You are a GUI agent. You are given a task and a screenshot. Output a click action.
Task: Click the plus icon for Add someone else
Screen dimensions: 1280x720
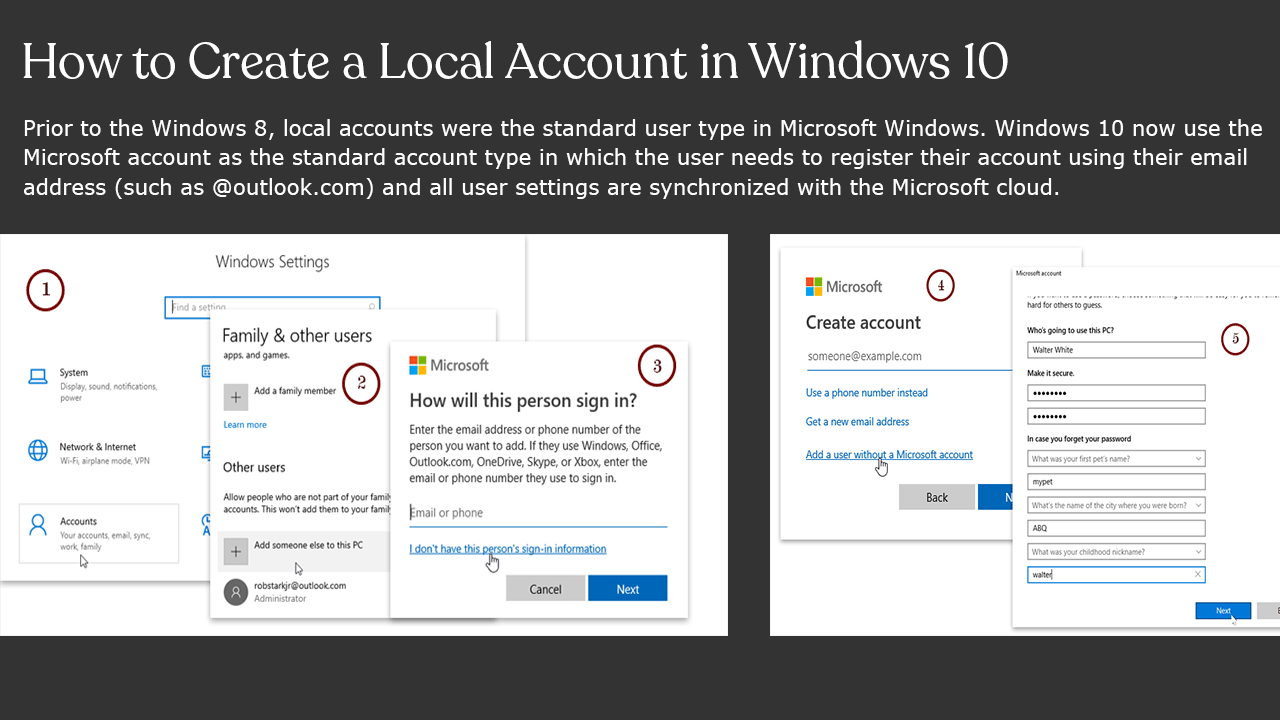(x=236, y=550)
